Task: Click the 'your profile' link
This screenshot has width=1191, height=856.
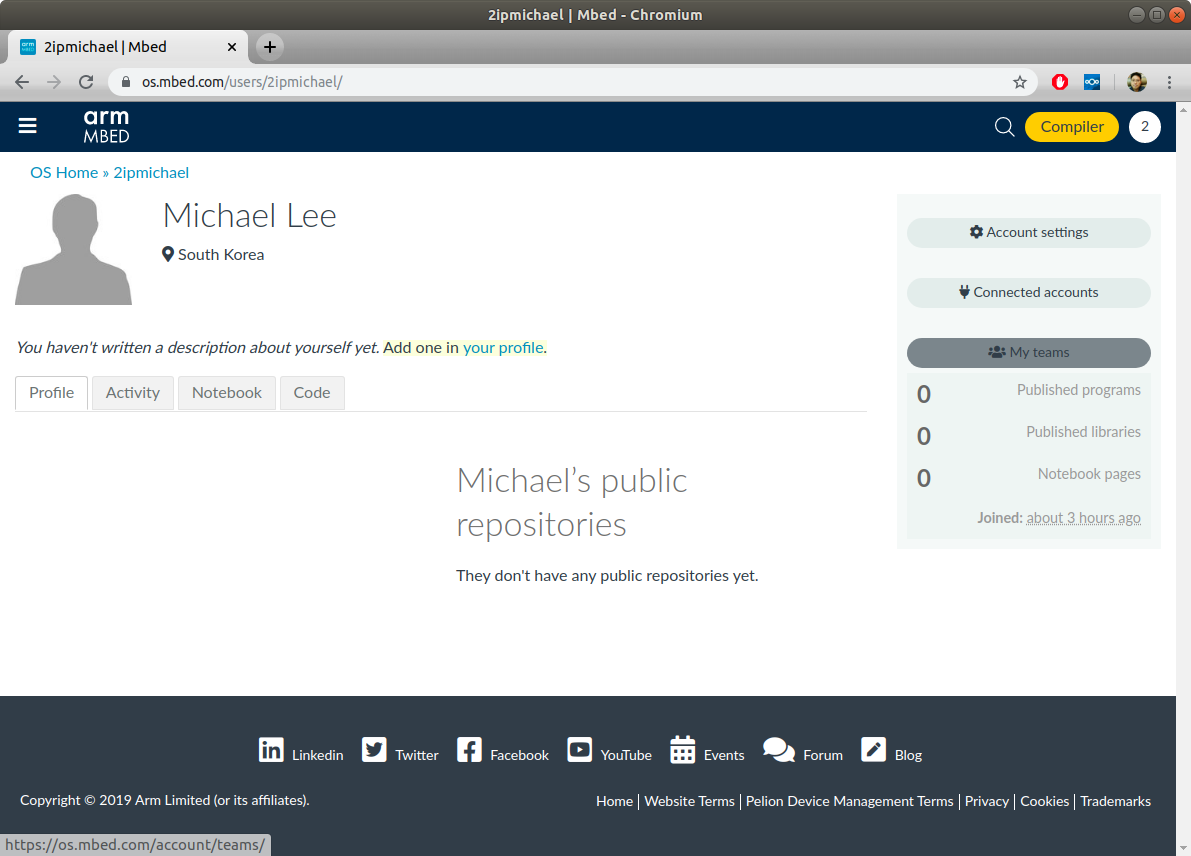Action: [x=504, y=348]
